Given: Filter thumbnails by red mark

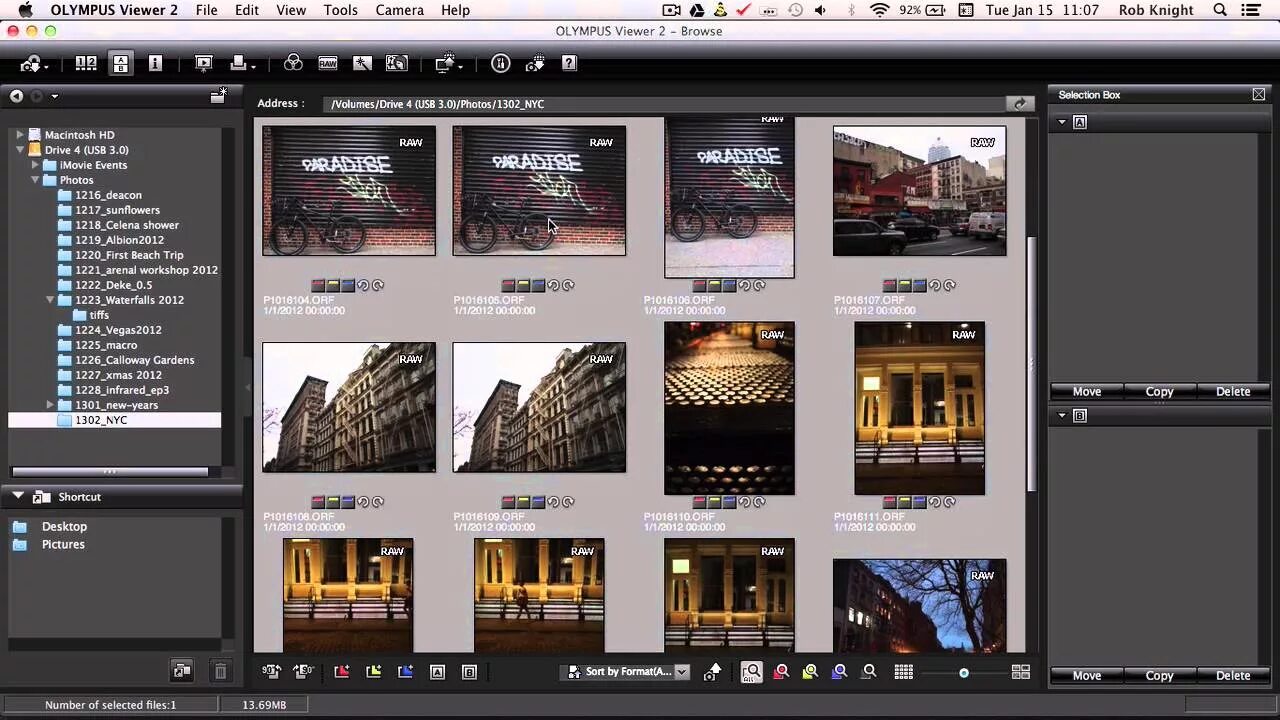Looking at the screenshot, I should [782, 672].
